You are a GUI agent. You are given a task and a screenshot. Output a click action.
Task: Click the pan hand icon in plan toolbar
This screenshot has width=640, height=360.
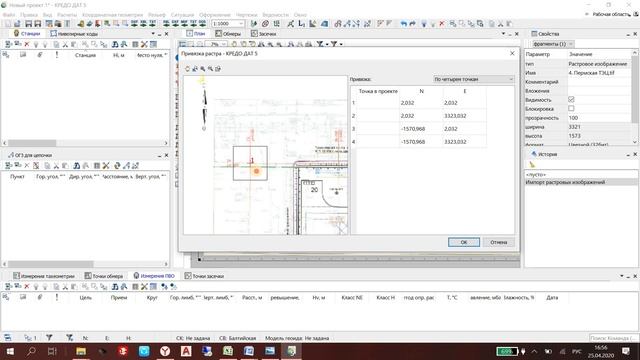click(234, 44)
